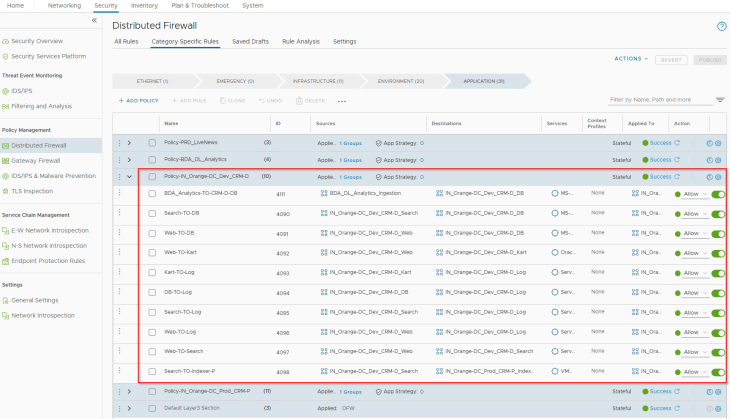
Task: Open settings gear for Policy-BDA_DL_Analytics
Action: 718,160
